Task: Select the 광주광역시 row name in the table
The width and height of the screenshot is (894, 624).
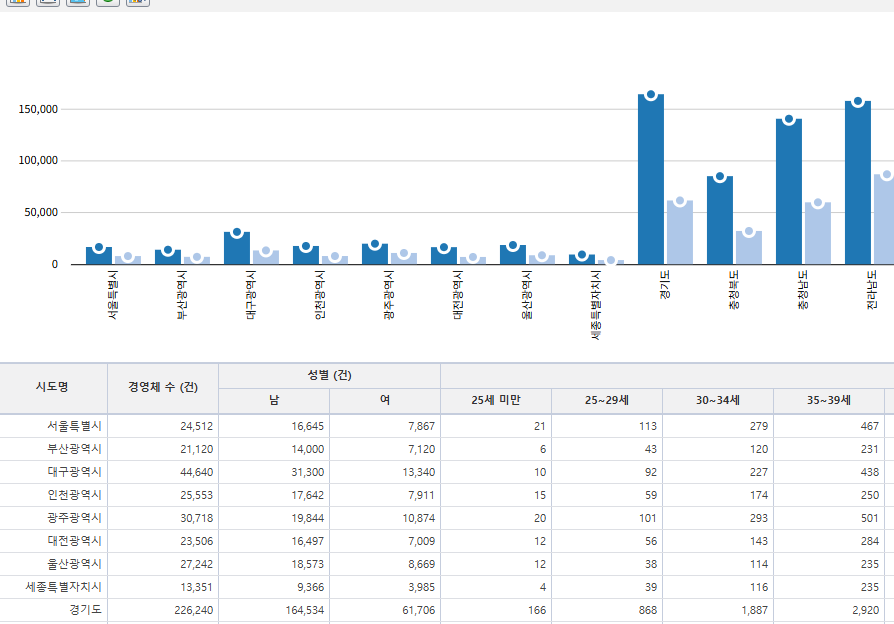Action: pos(74,518)
